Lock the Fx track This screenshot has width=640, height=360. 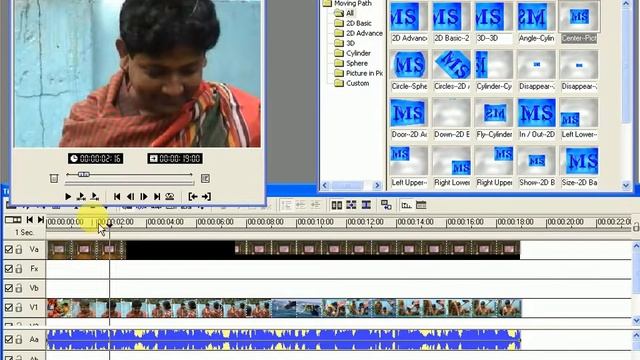pyautogui.click(x=19, y=269)
